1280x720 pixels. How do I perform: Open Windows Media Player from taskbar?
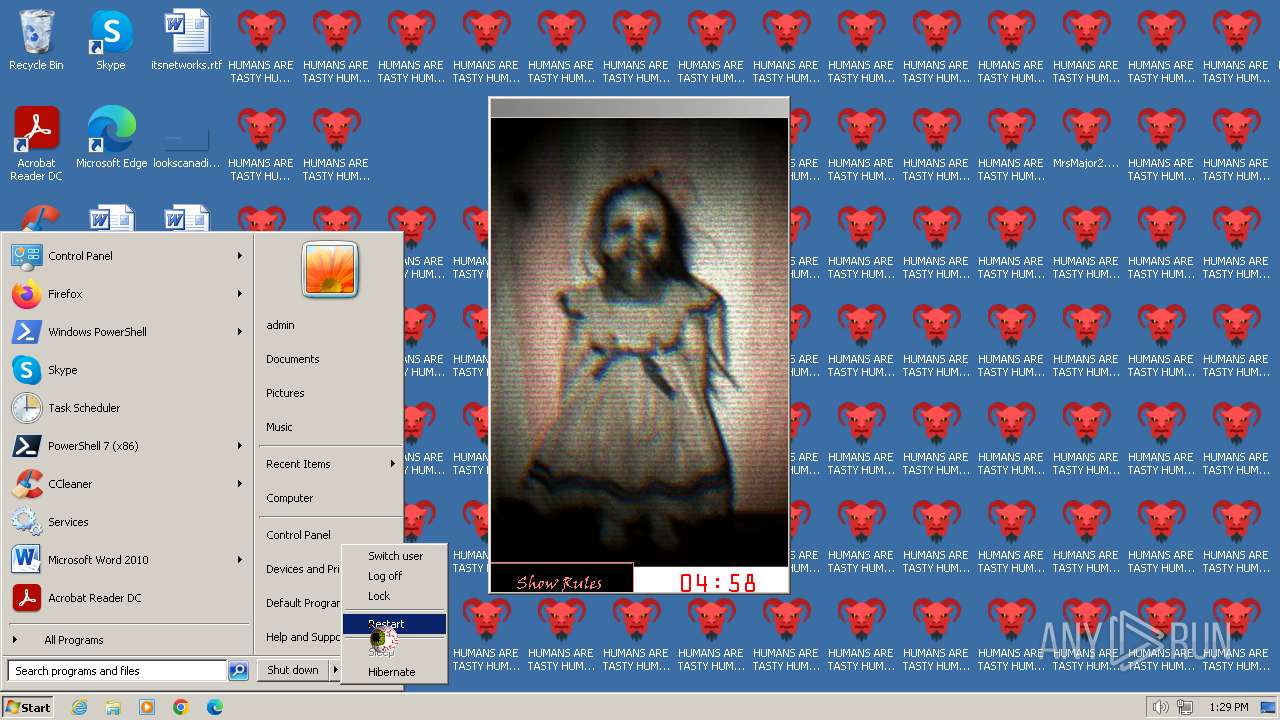147,707
